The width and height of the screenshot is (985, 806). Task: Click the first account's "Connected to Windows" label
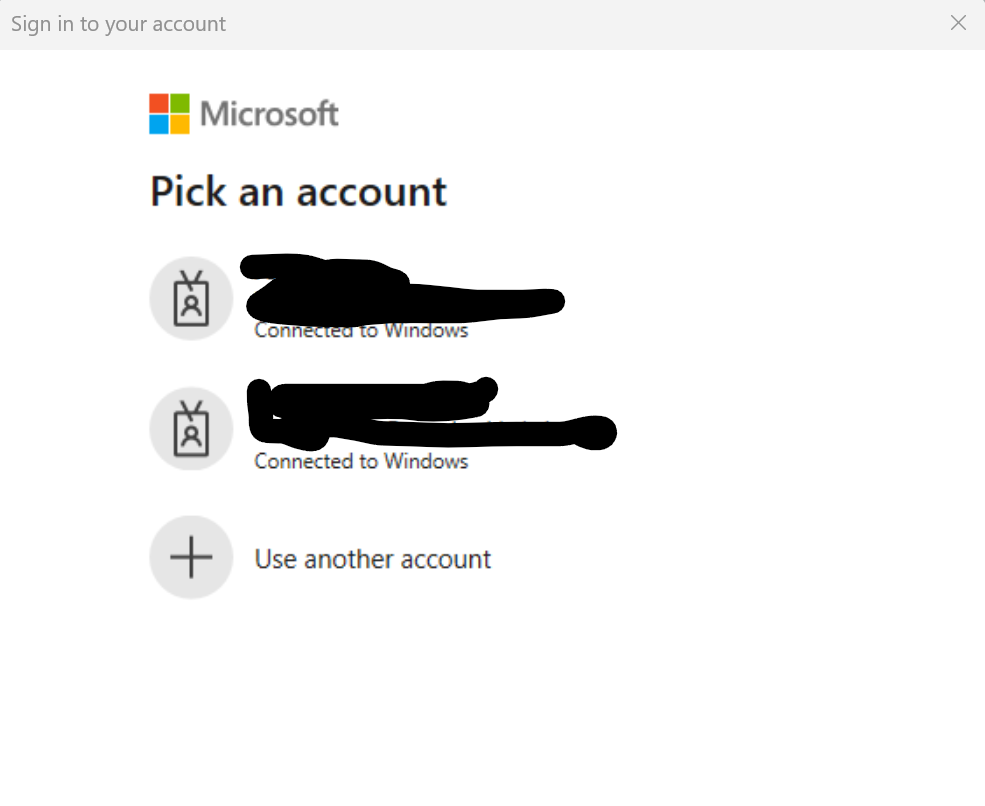pyautogui.click(x=361, y=331)
